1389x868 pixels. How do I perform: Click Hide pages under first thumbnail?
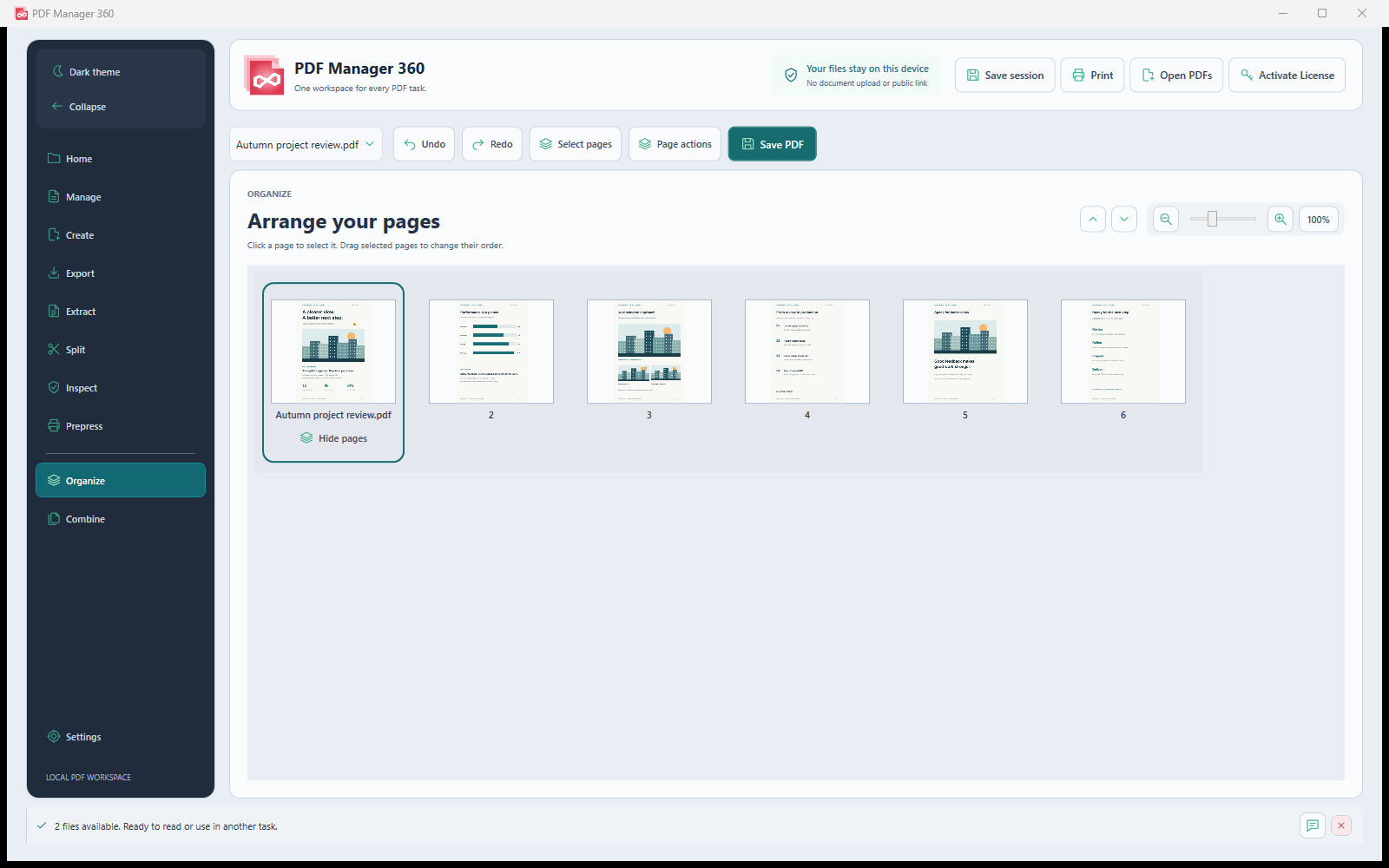point(333,438)
